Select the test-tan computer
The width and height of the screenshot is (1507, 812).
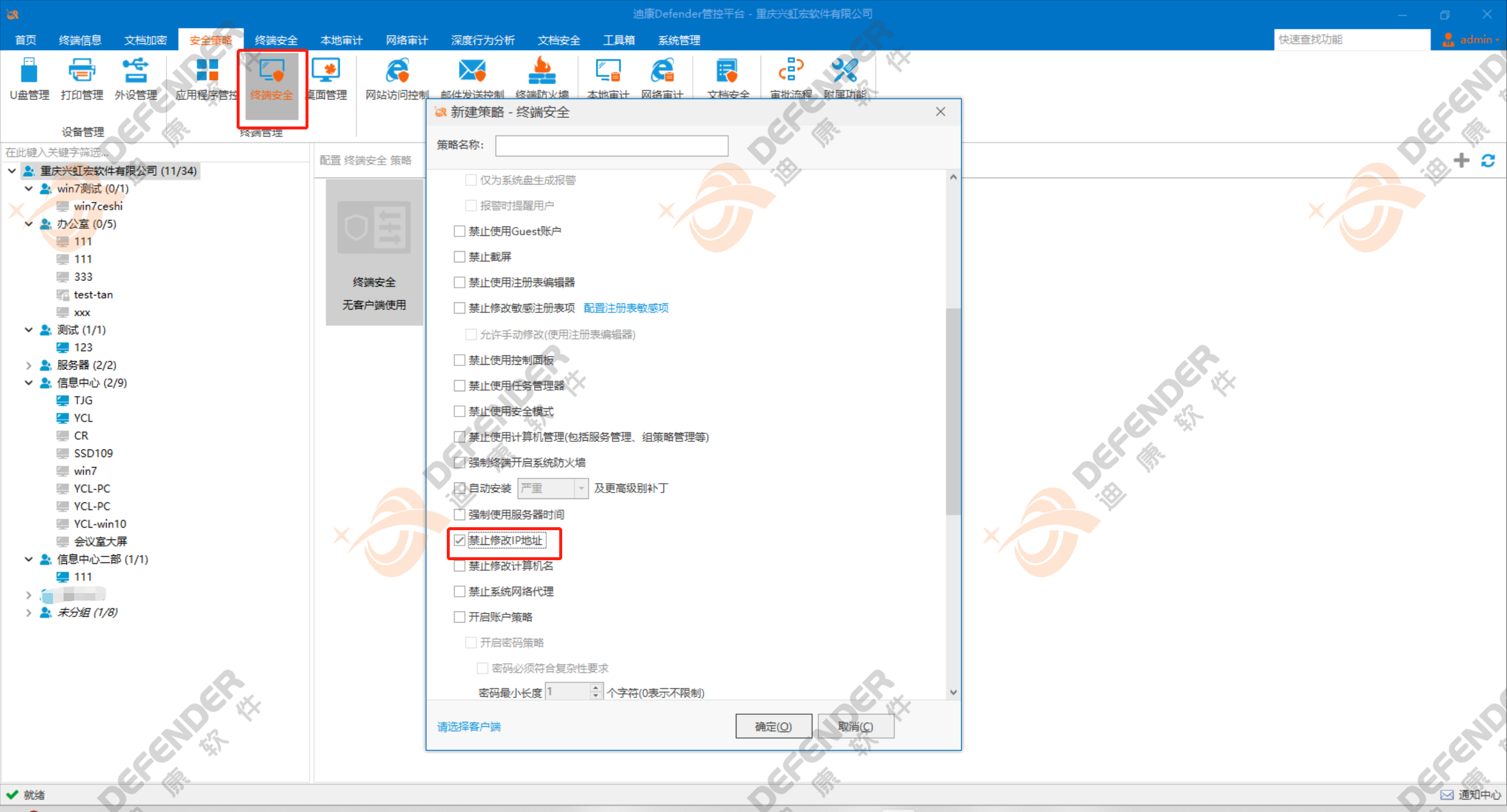[93, 294]
